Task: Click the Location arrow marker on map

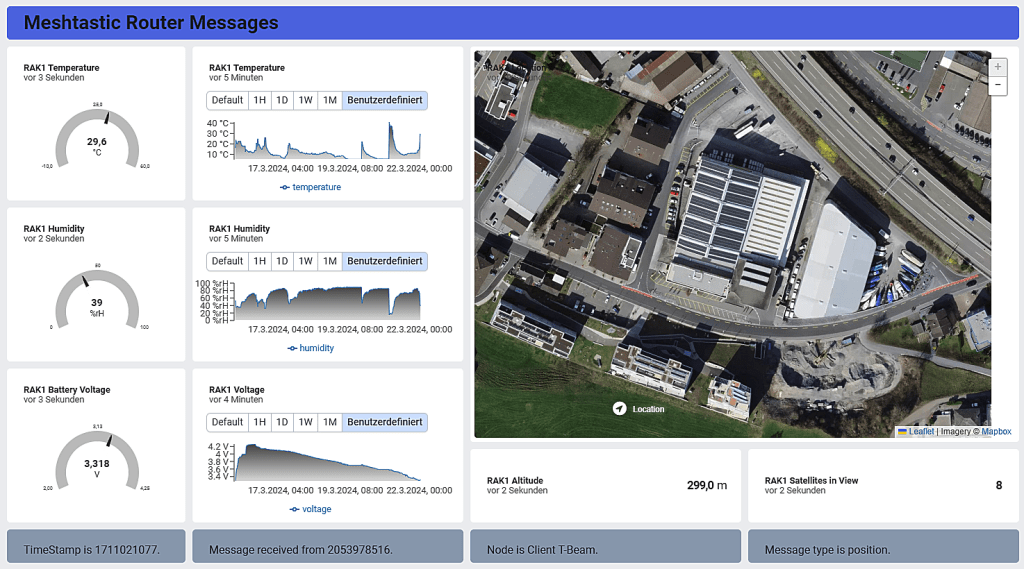Action: click(x=620, y=409)
